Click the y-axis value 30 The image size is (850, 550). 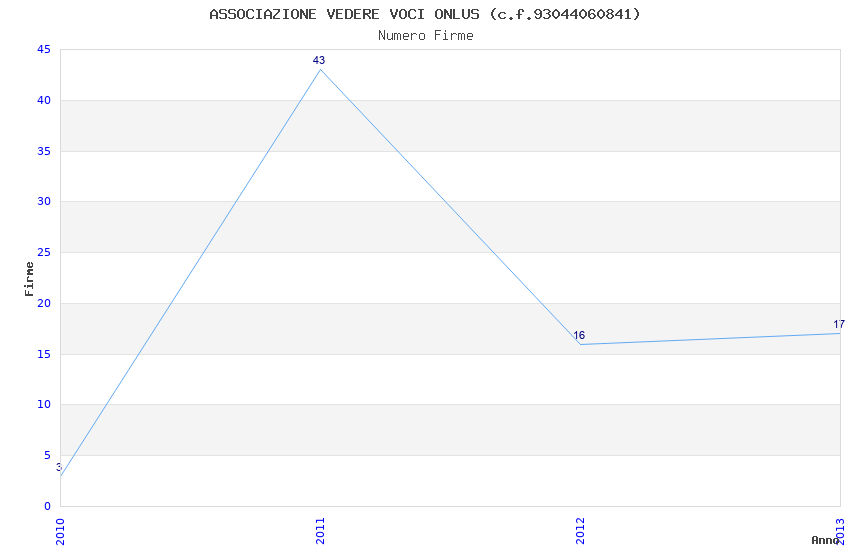coord(44,202)
